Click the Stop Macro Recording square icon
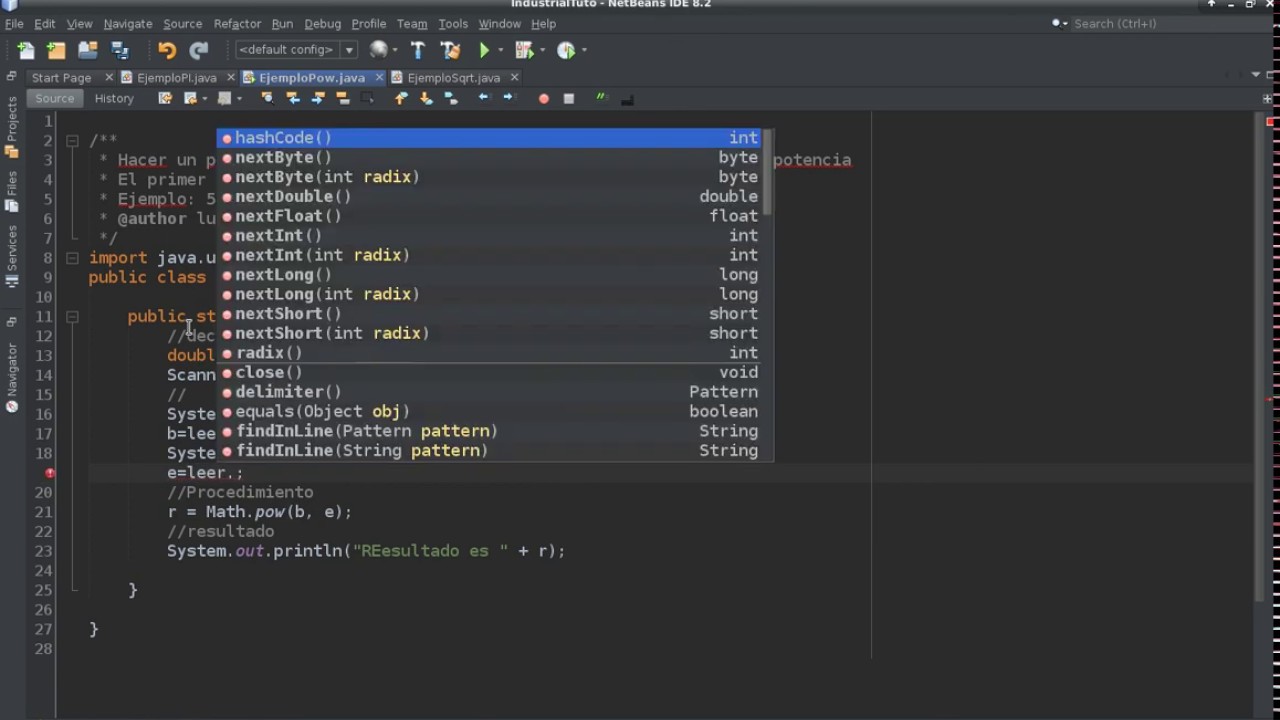The width and height of the screenshot is (1280, 720). click(569, 99)
